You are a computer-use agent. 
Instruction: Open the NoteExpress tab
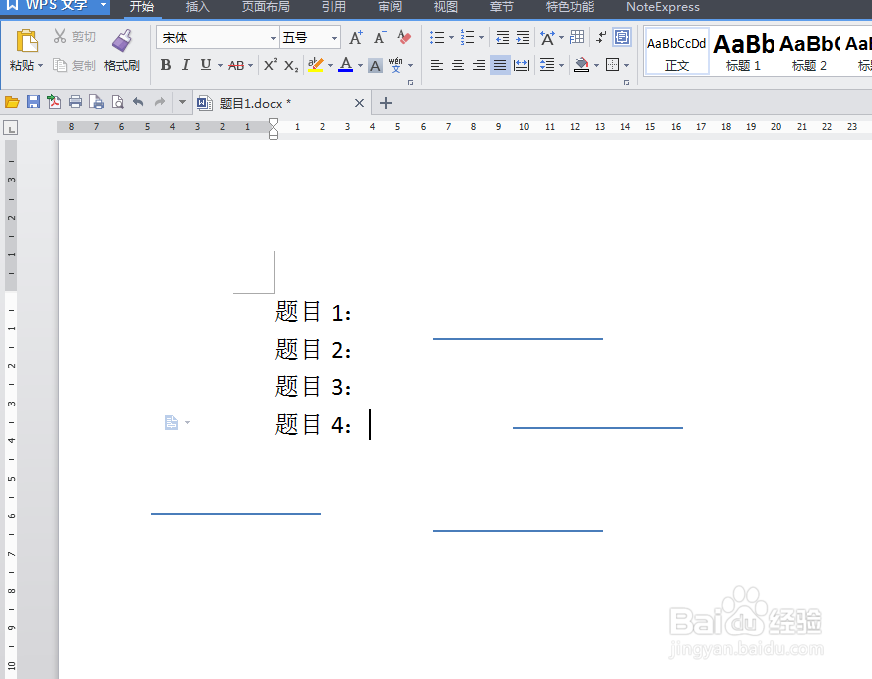[663, 7]
